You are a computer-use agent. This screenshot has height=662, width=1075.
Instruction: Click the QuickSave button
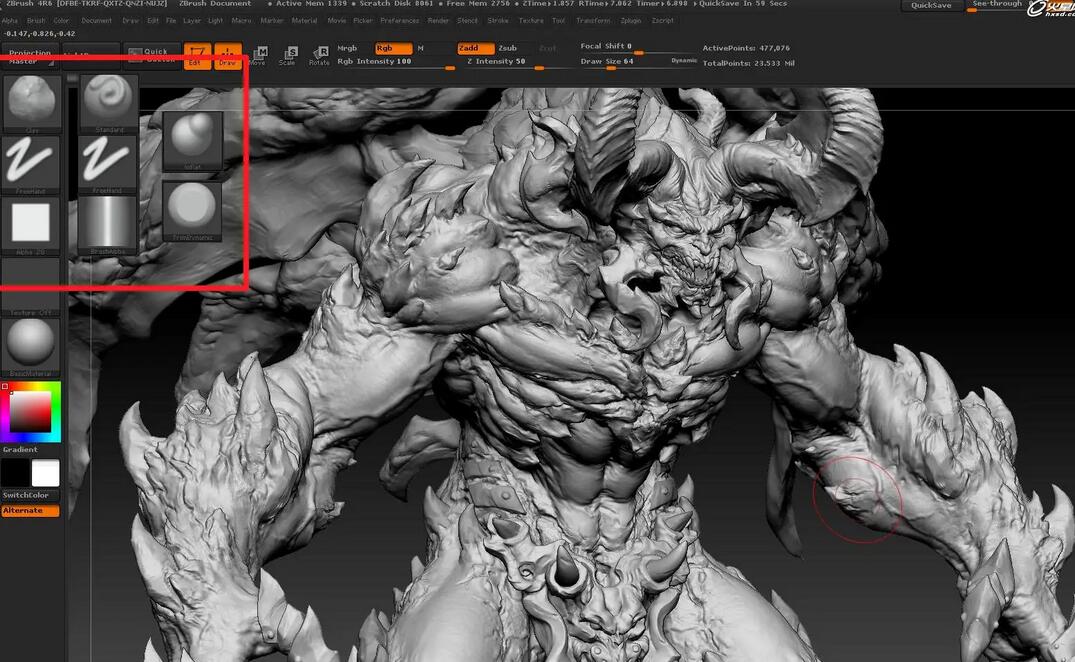(931, 5)
